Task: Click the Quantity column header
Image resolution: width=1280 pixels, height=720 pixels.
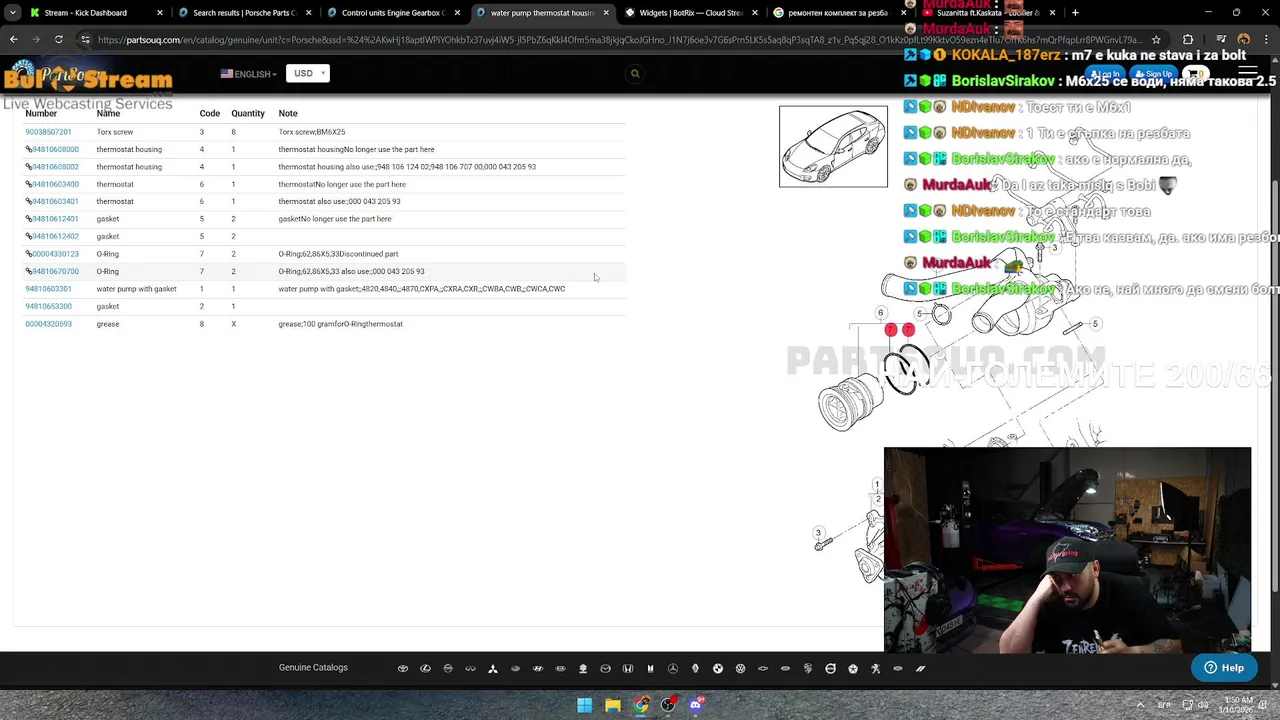Action: [248, 113]
